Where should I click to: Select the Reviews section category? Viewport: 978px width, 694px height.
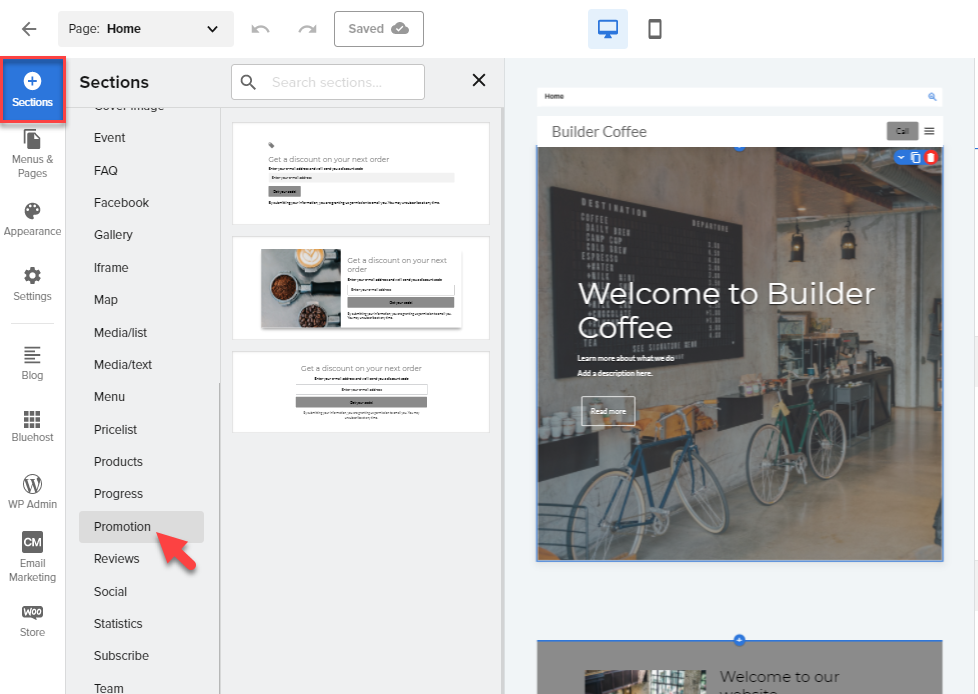tap(116, 559)
